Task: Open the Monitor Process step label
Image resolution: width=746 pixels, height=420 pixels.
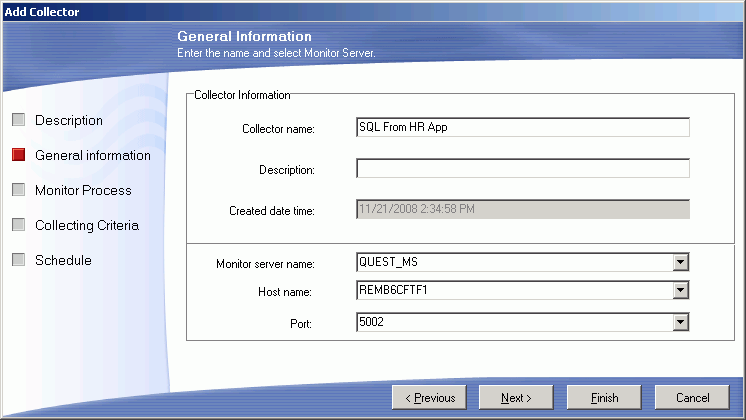Action: tap(83, 190)
